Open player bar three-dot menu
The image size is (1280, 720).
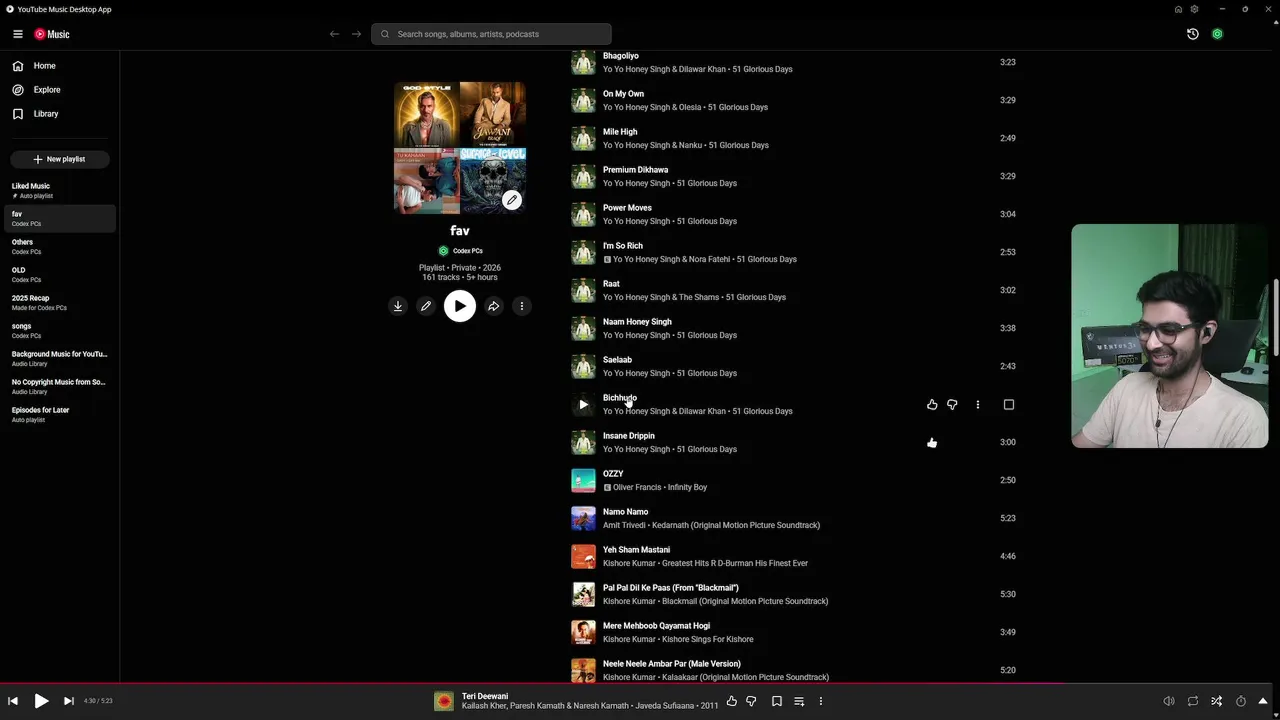(x=821, y=701)
